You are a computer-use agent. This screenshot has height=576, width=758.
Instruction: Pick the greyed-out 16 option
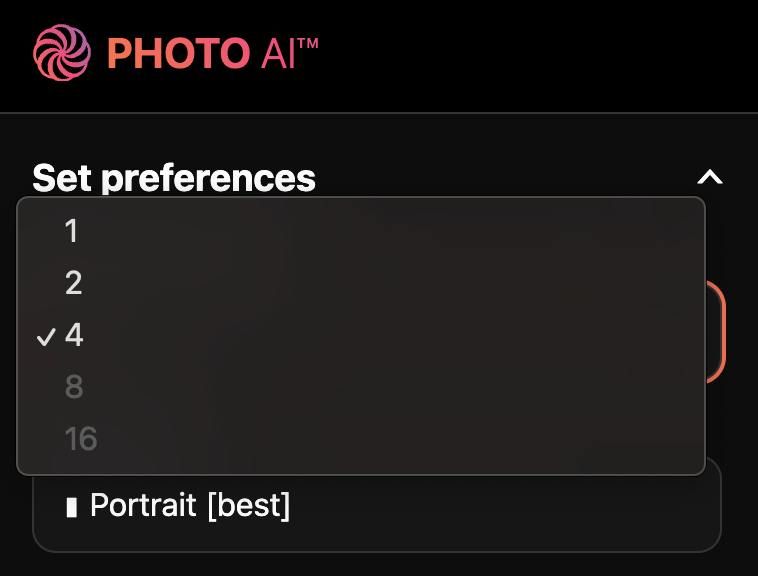pyautogui.click(x=81, y=439)
